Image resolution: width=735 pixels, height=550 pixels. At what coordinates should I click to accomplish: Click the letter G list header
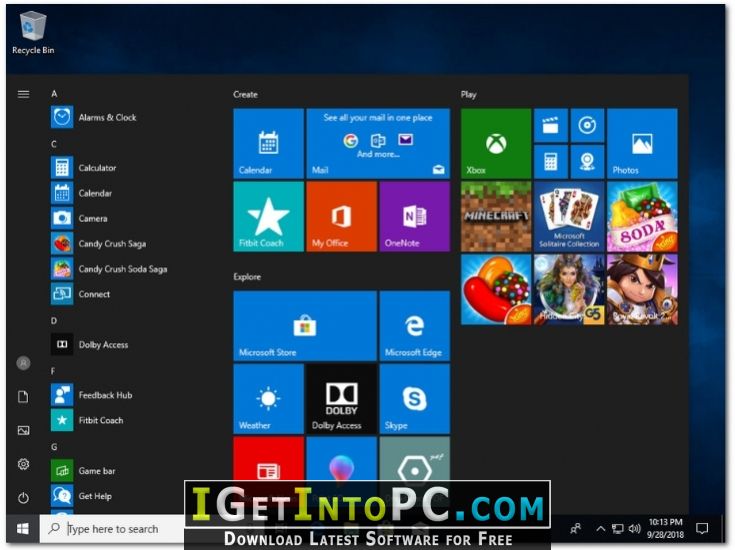(x=54, y=447)
